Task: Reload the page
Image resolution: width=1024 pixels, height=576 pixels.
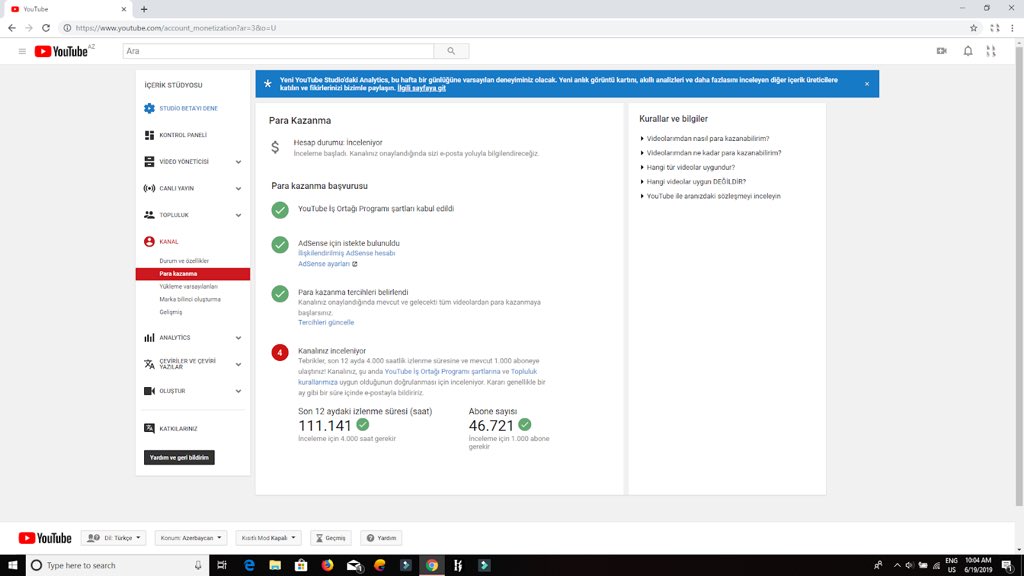Action: point(46,28)
